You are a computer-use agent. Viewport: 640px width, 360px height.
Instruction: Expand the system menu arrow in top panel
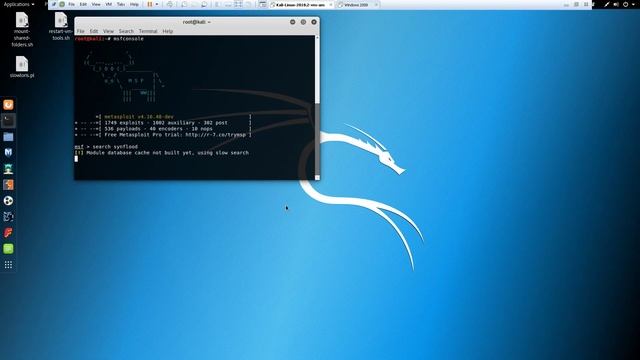pyautogui.click(x=633, y=4)
